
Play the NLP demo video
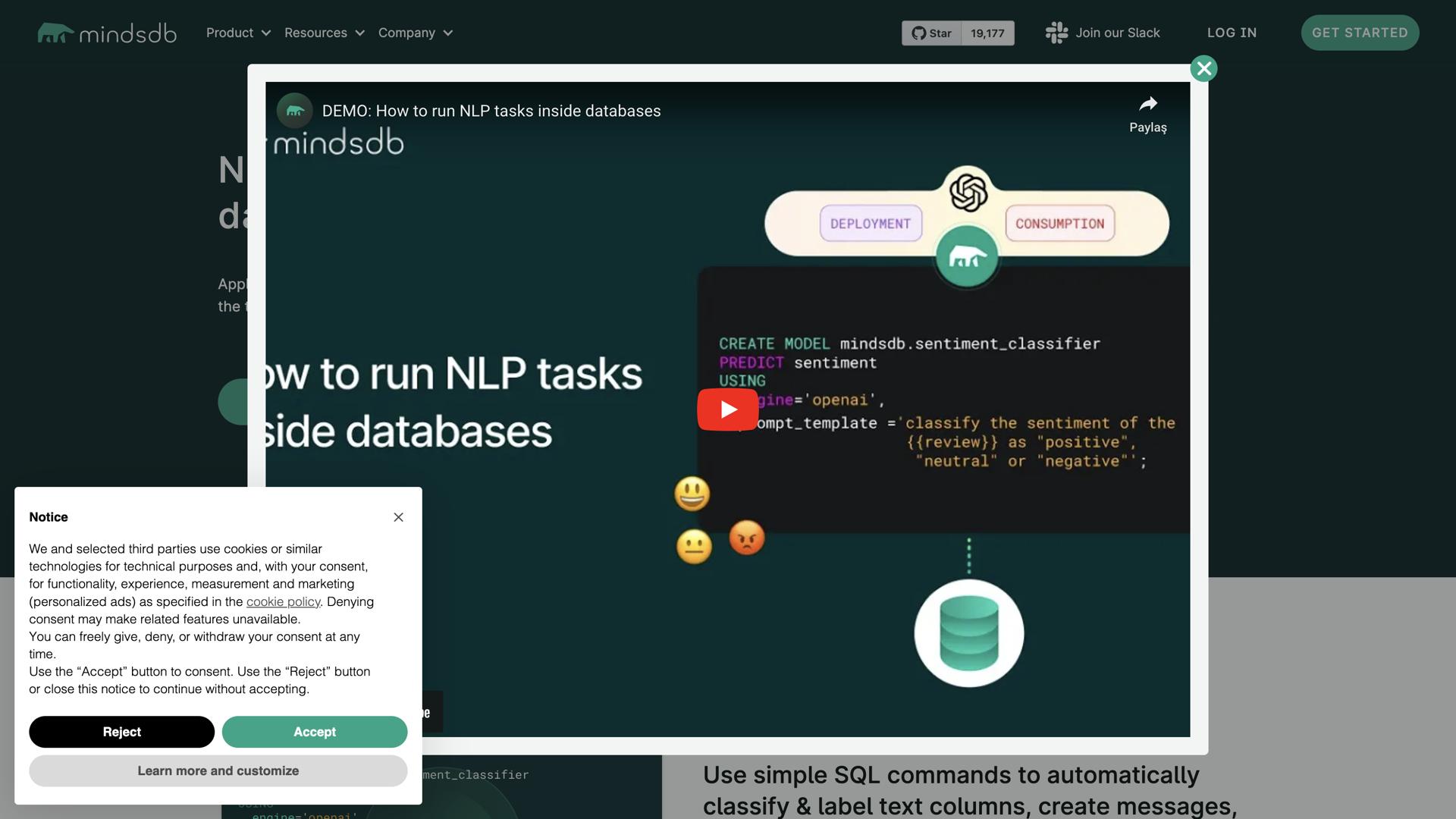[x=727, y=409]
